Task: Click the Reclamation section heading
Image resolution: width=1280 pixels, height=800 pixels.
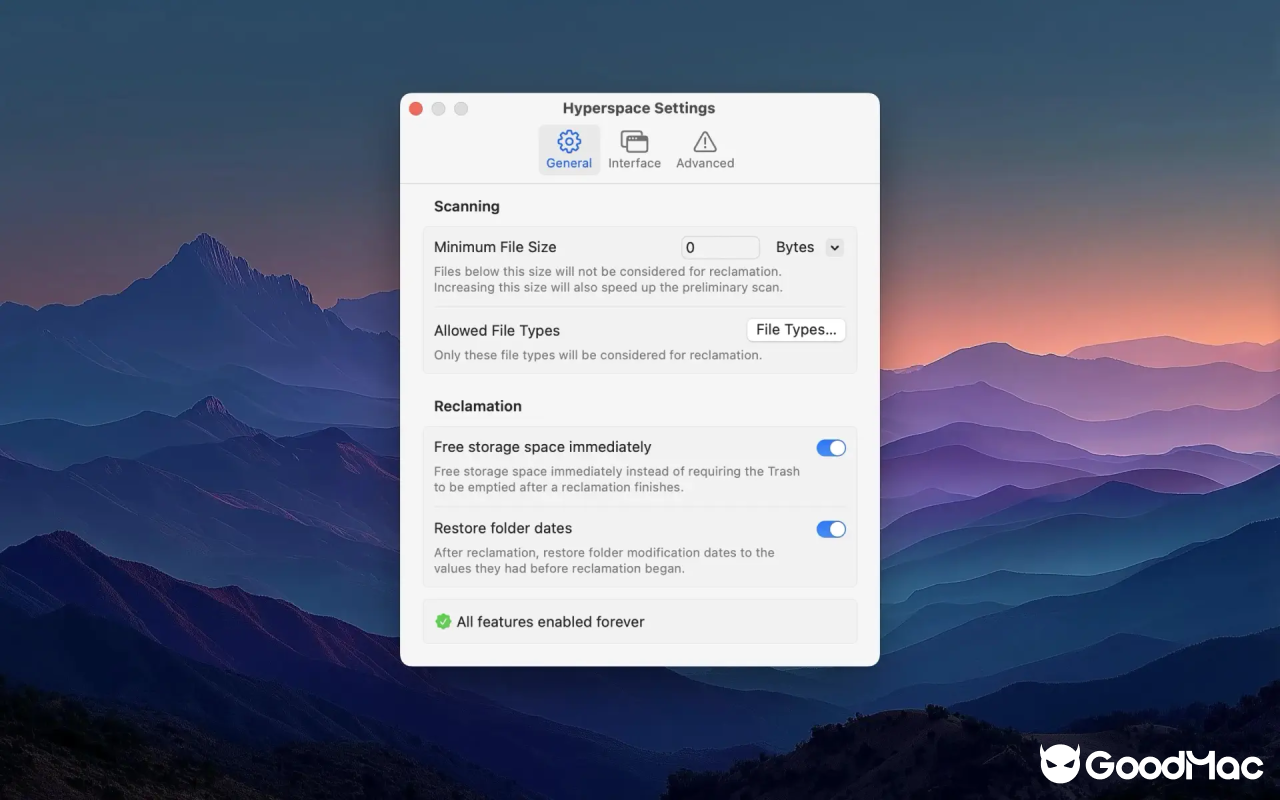Action: tap(478, 406)
